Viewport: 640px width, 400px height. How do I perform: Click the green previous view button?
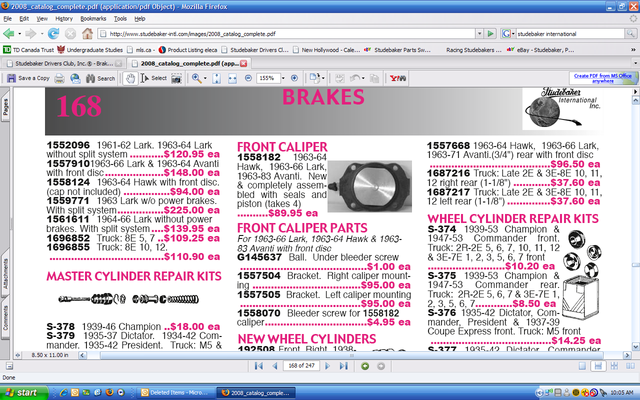pos(365,366)
